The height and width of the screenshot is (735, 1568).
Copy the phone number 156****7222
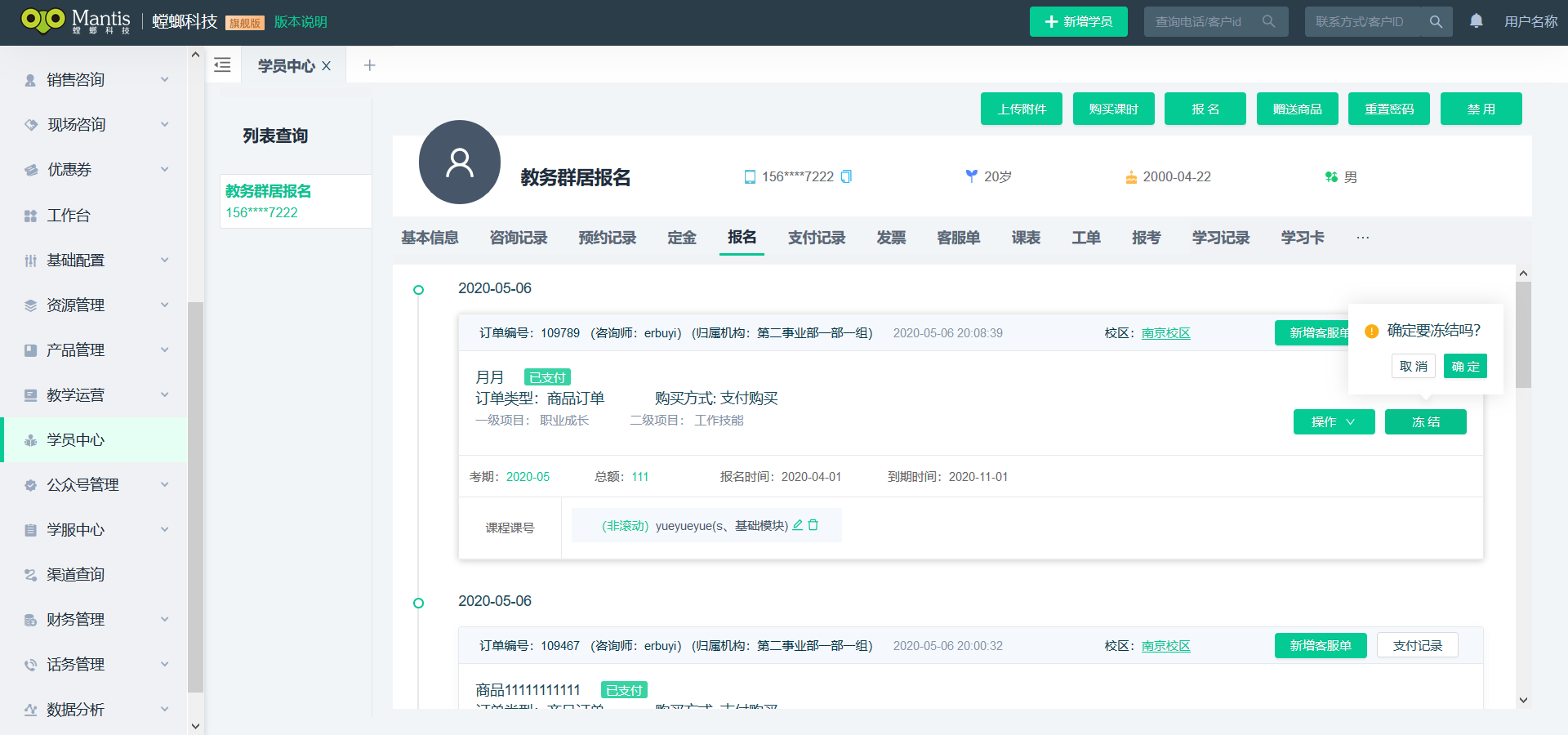846,176
